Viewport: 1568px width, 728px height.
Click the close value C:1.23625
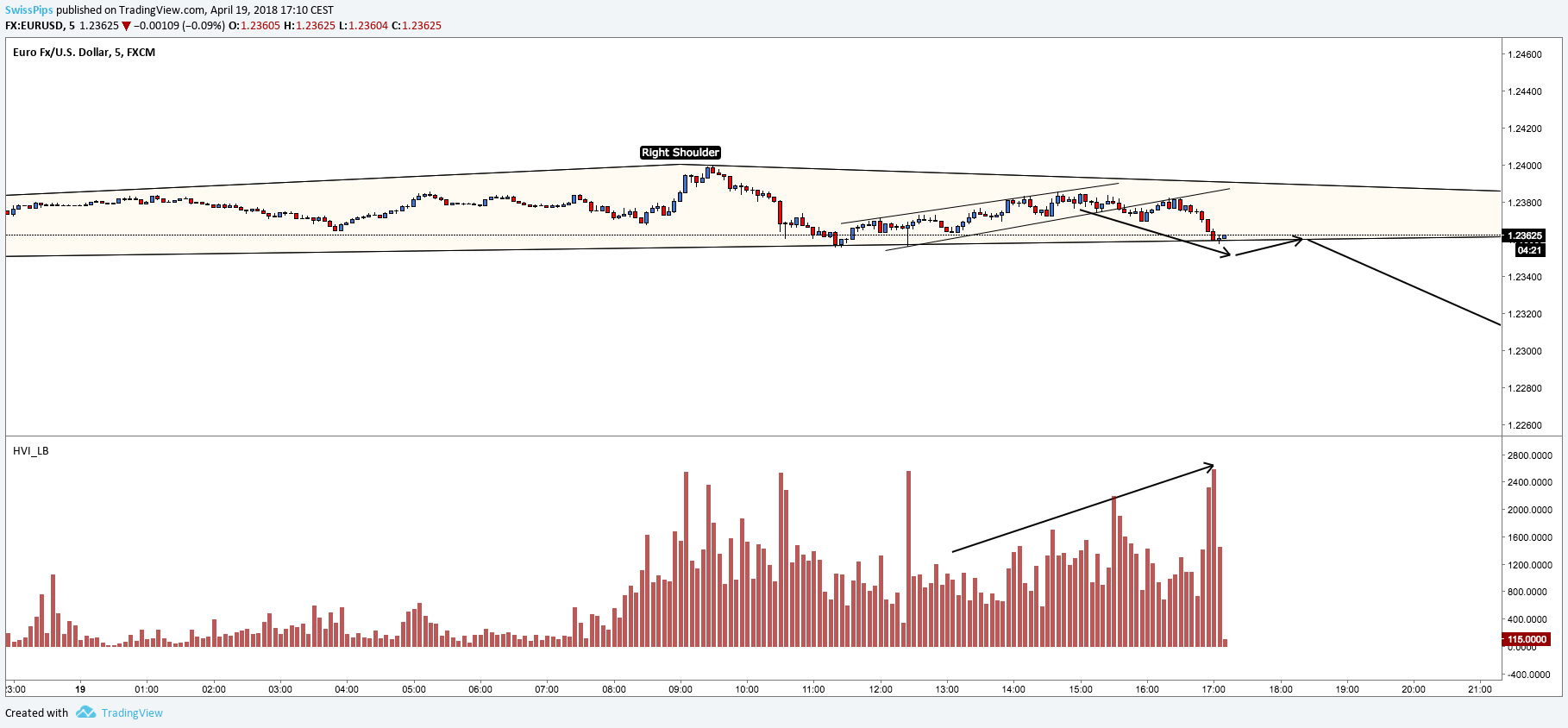click(417, 26)
